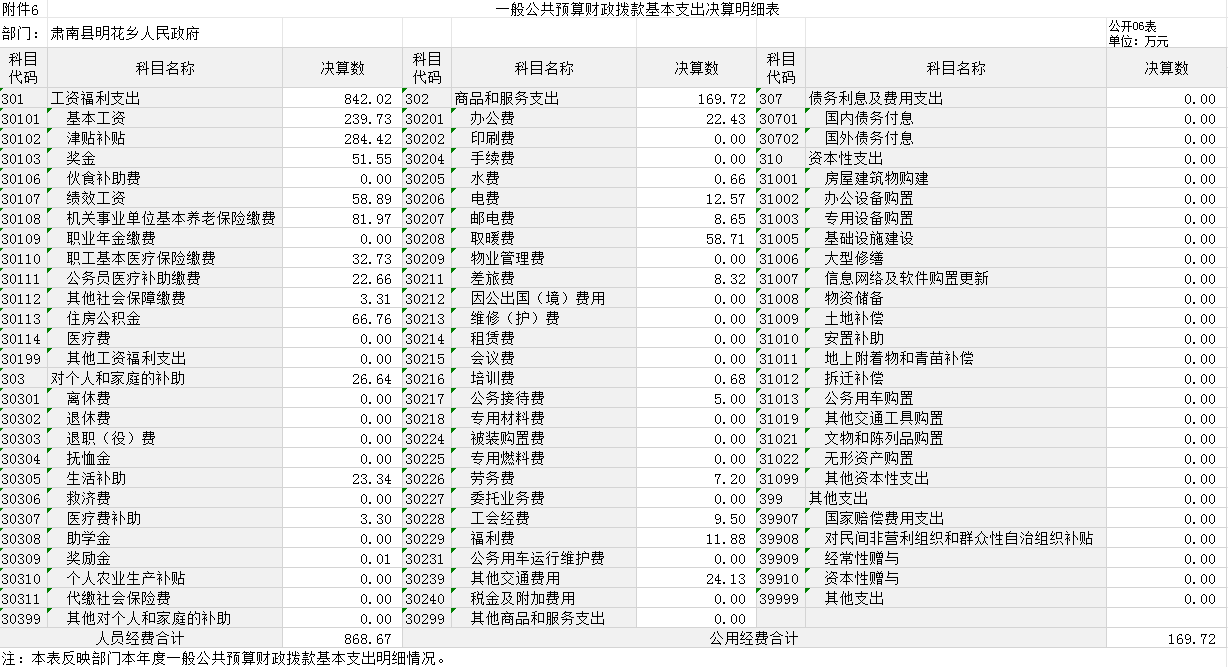Click the 其他交通费用 amount 24.13
The width and height of the screenshot is (1228, 667).
click(696, 578)
